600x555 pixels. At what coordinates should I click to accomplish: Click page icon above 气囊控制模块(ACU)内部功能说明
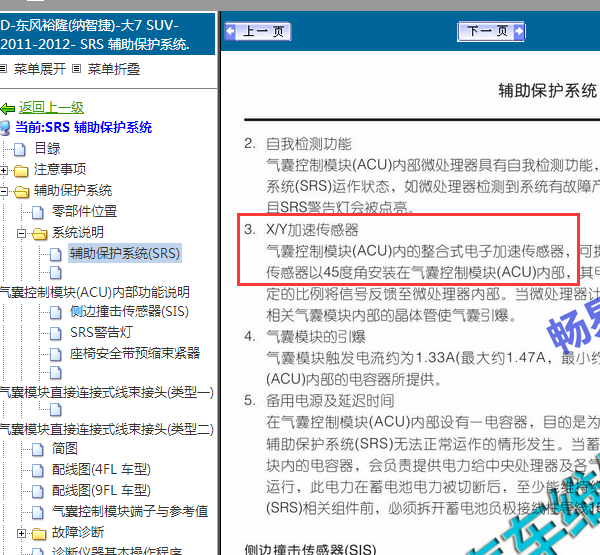[55, 273]
